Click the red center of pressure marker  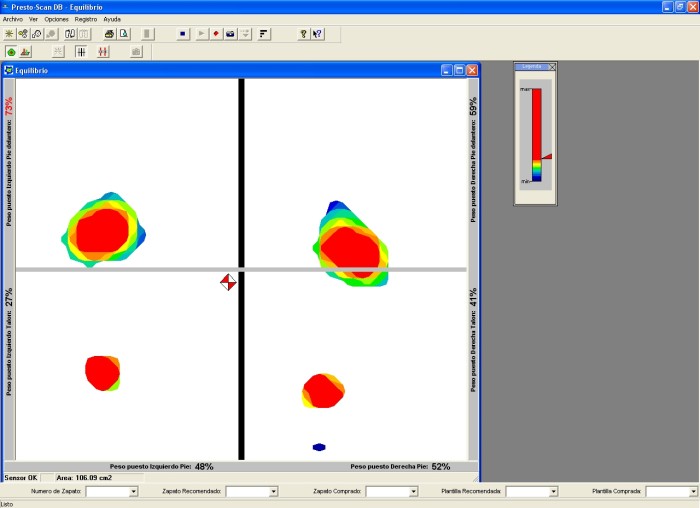tap(228, 282)
